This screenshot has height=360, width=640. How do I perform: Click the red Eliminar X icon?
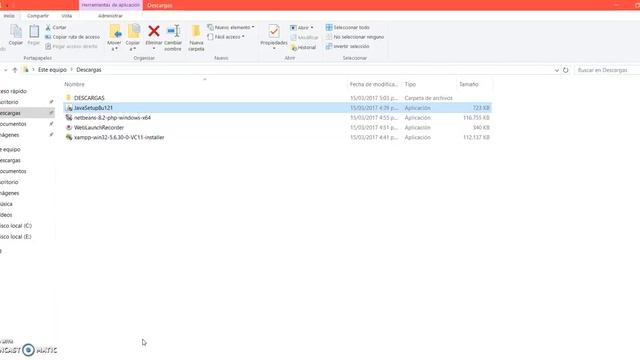coord(154,31)
